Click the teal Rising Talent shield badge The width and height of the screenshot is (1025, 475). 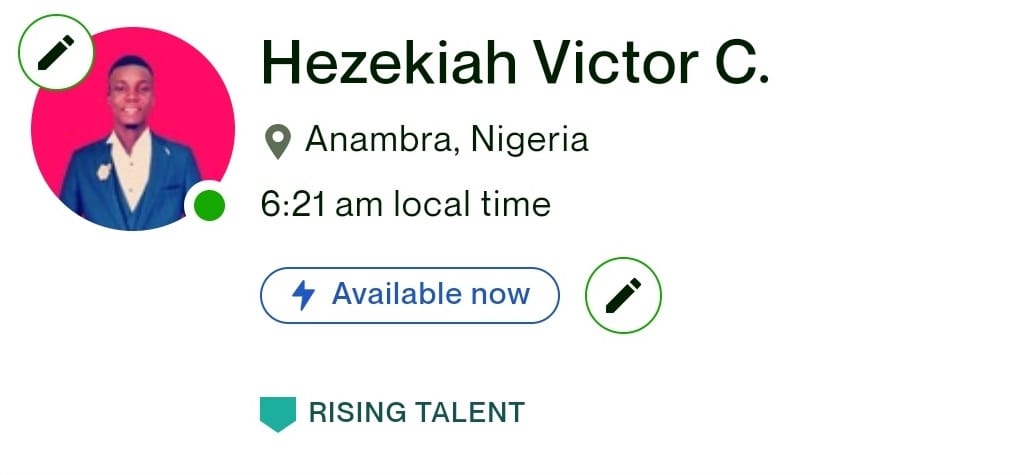click(278, 414)
